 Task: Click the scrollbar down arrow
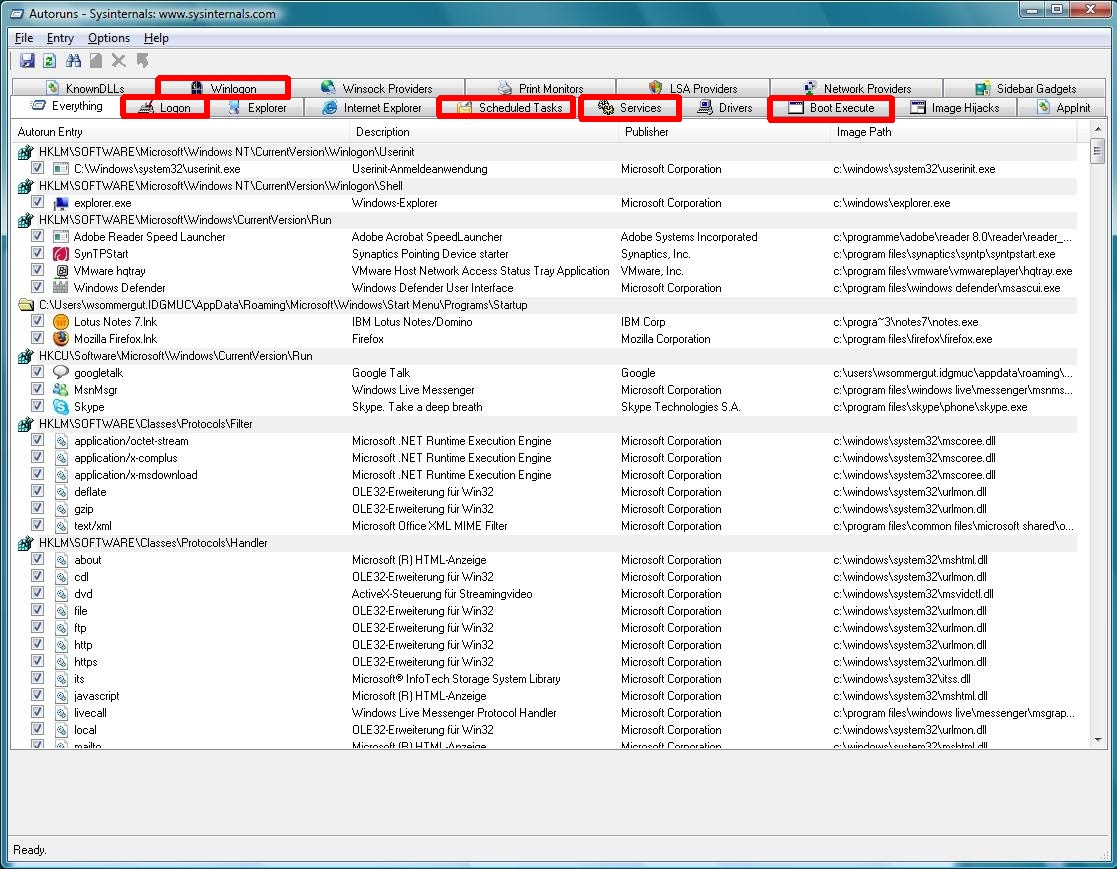[x=1097, y=740]
